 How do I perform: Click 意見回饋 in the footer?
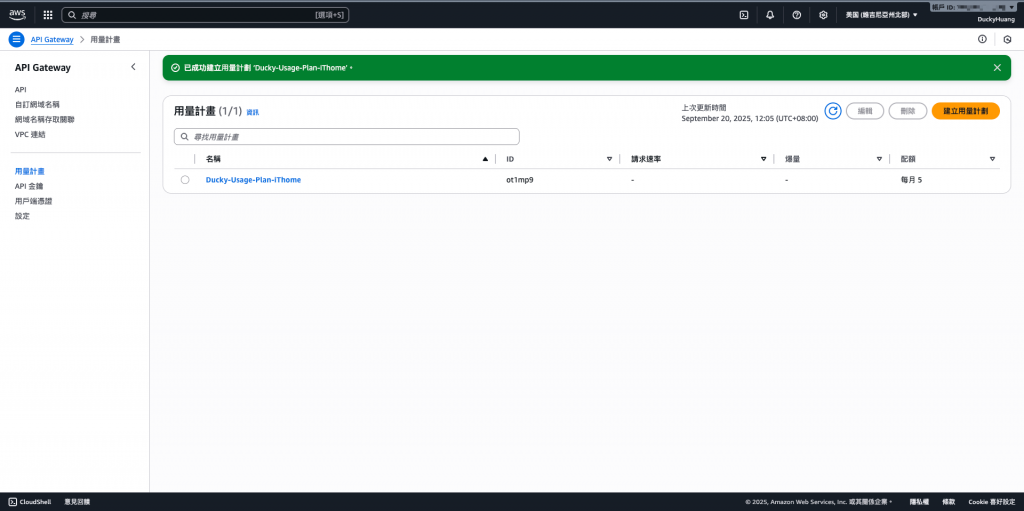click(x=77, y=502)
